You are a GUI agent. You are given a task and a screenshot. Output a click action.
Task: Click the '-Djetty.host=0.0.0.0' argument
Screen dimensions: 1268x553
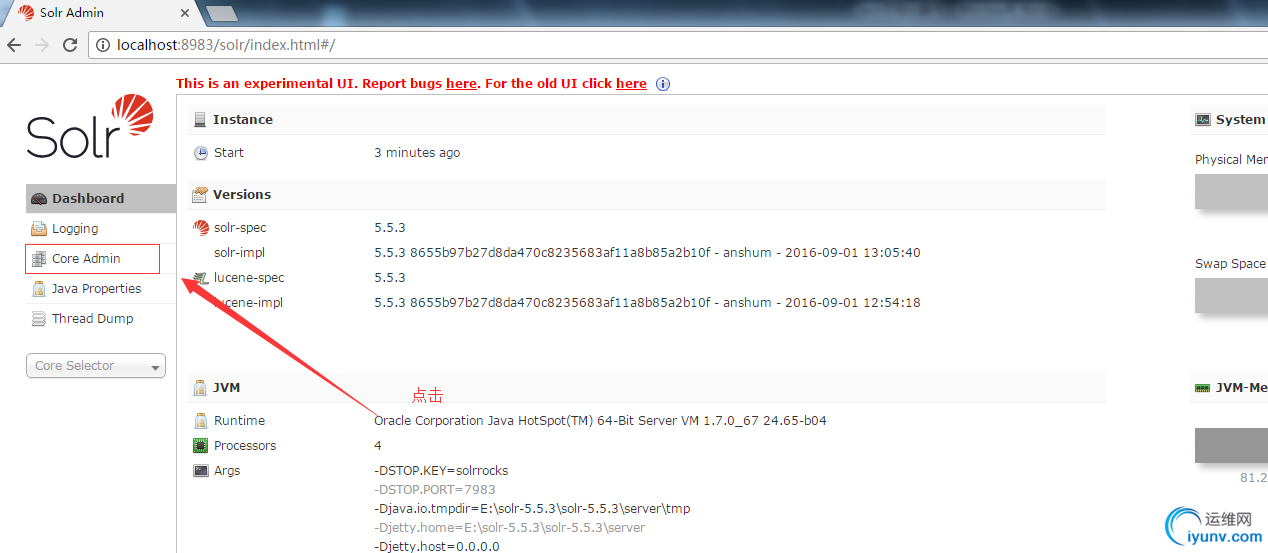tap(437, 547)
